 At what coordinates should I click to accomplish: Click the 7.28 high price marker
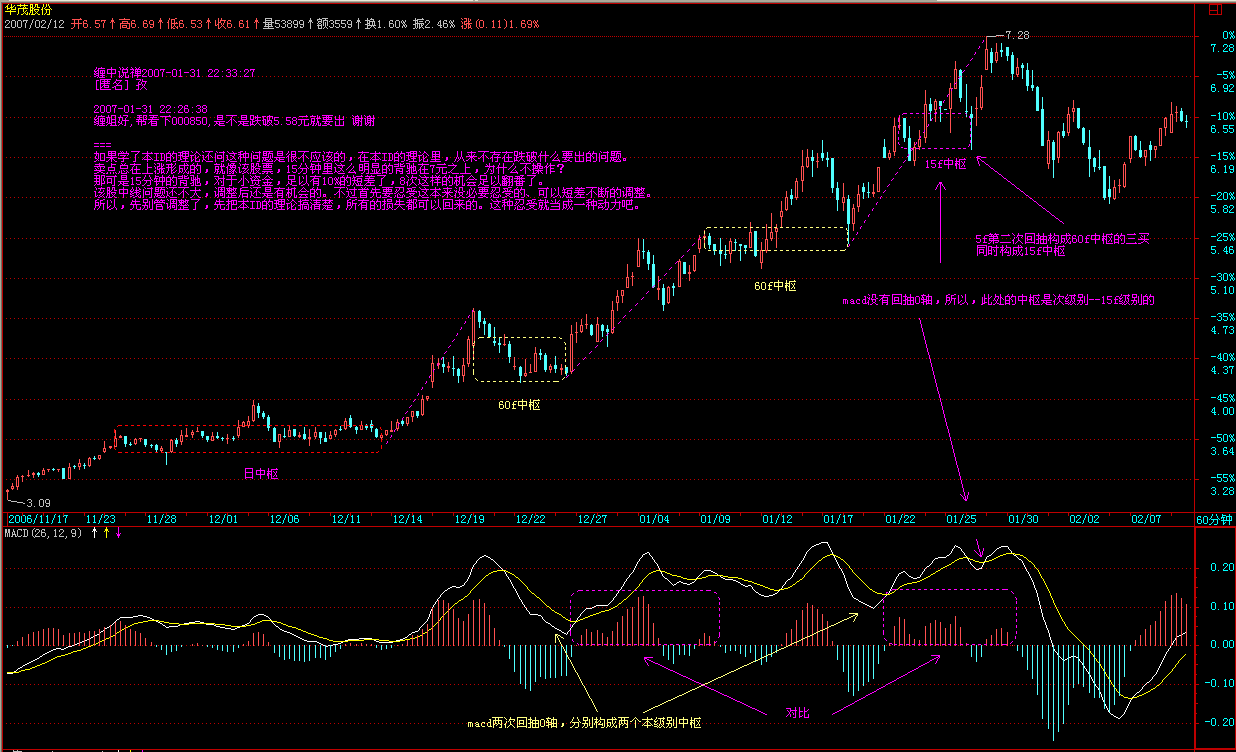click(x=1016, y=35)
